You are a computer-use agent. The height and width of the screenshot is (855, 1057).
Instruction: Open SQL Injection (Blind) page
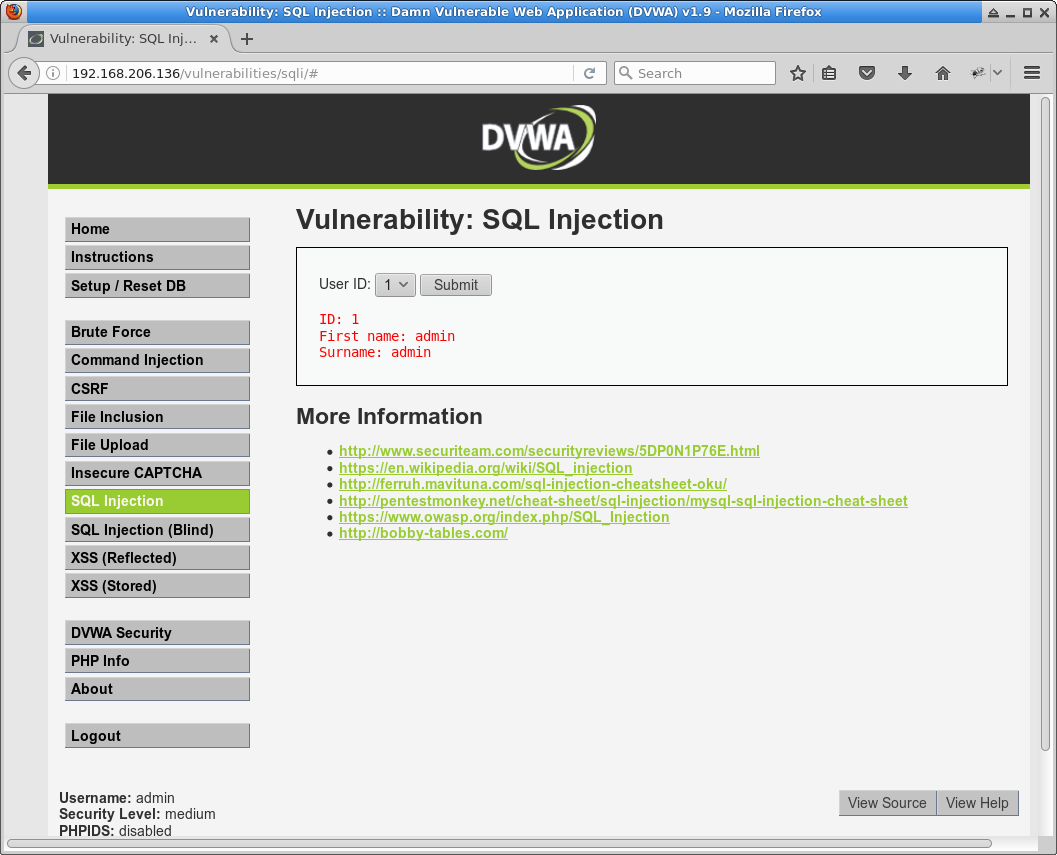[x=157, y=530]
